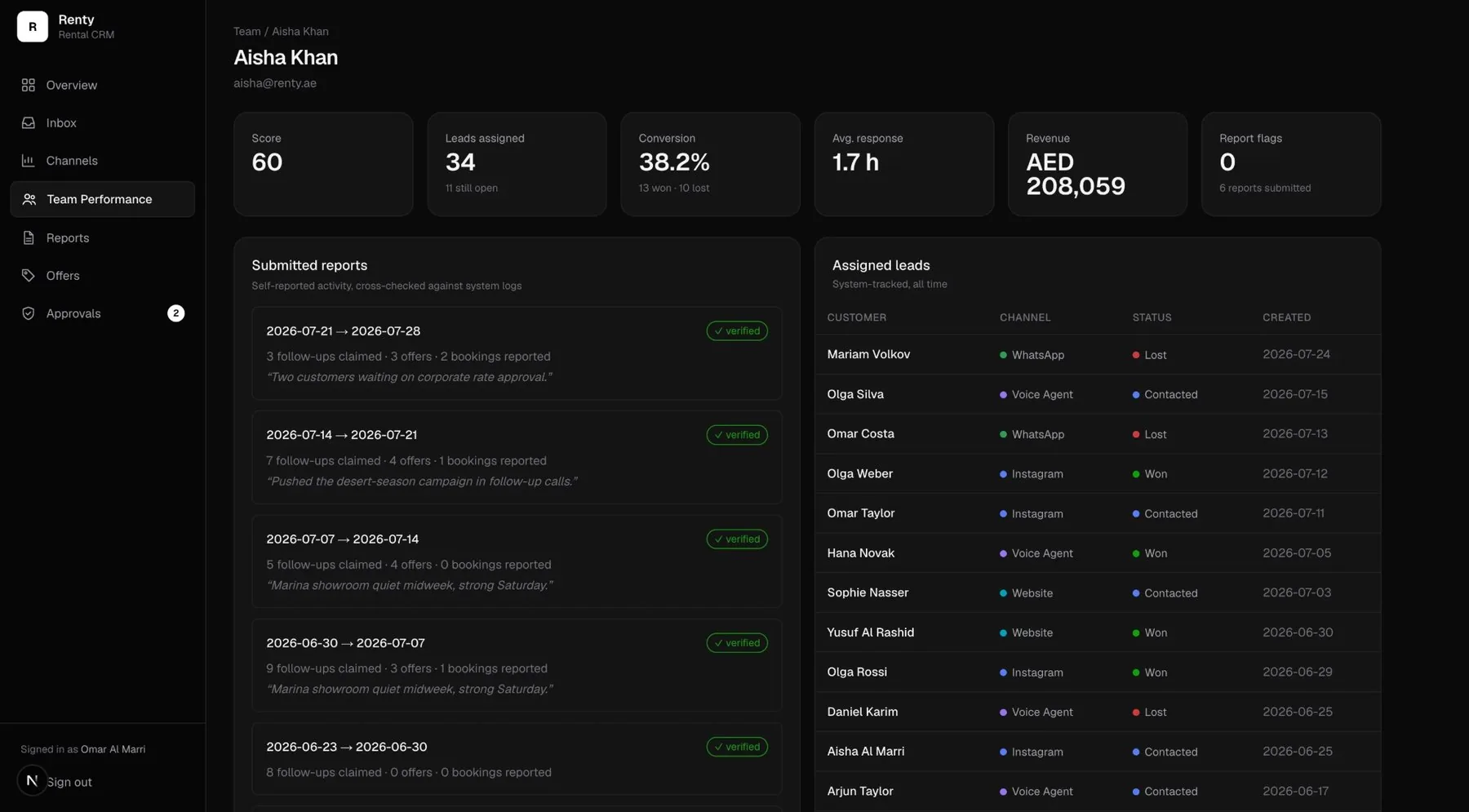
Task: Click "8 follow-ups claimed · 0 offers" report line
Action: [x=409, y=771]
